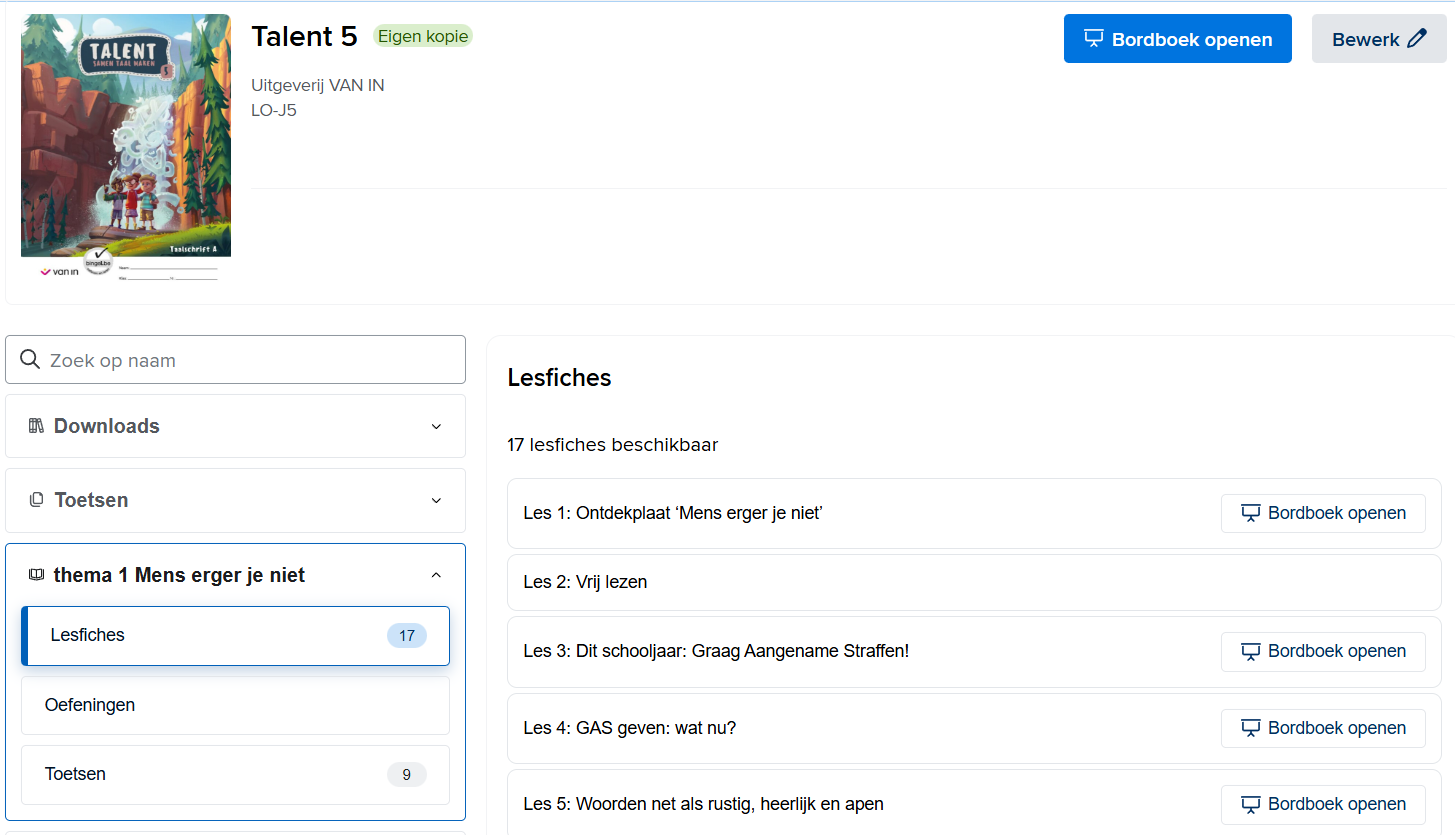Image resolution: width=1455 pixels, height=835 pixels.
Task: Click the pencil icon on the Bewerk button
Action: 1417,39
